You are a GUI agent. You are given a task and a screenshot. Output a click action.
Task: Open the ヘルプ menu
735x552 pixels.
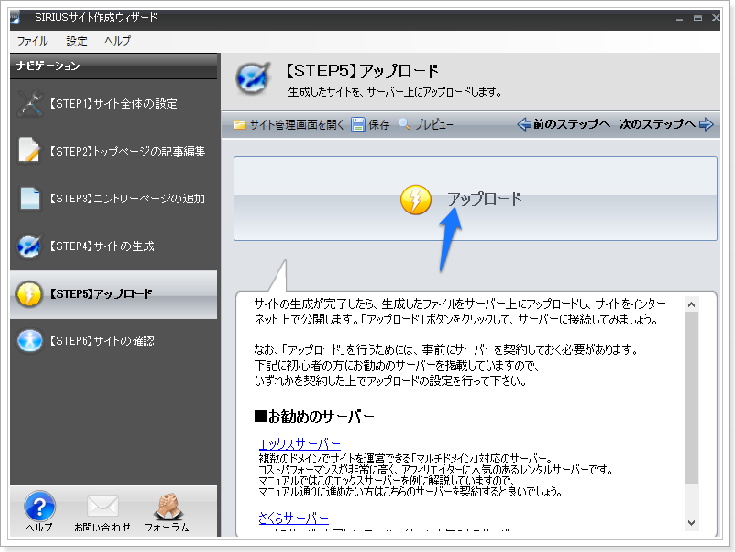coord(117,41)
